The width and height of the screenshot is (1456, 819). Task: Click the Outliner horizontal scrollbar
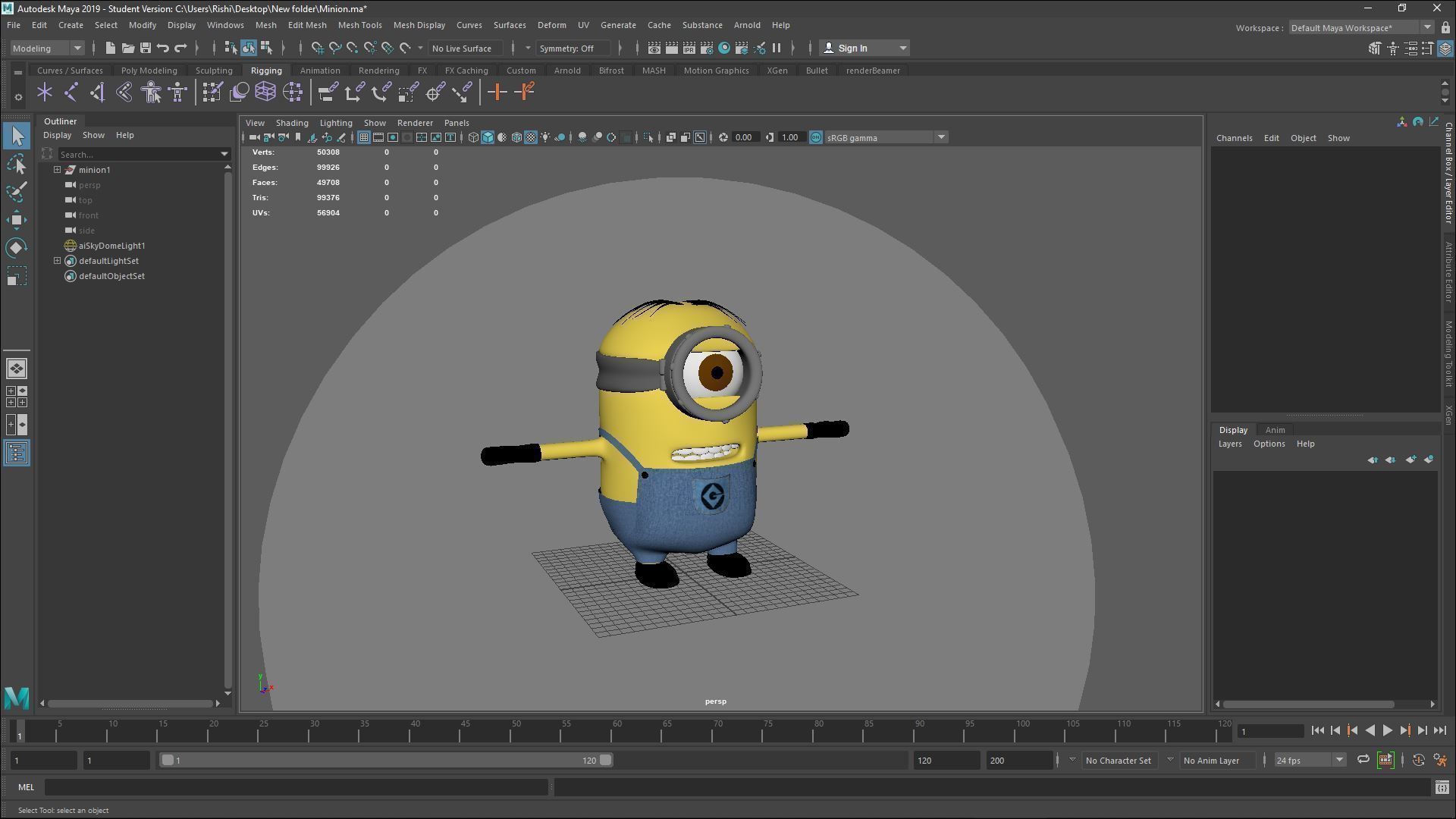coord(130,704)
